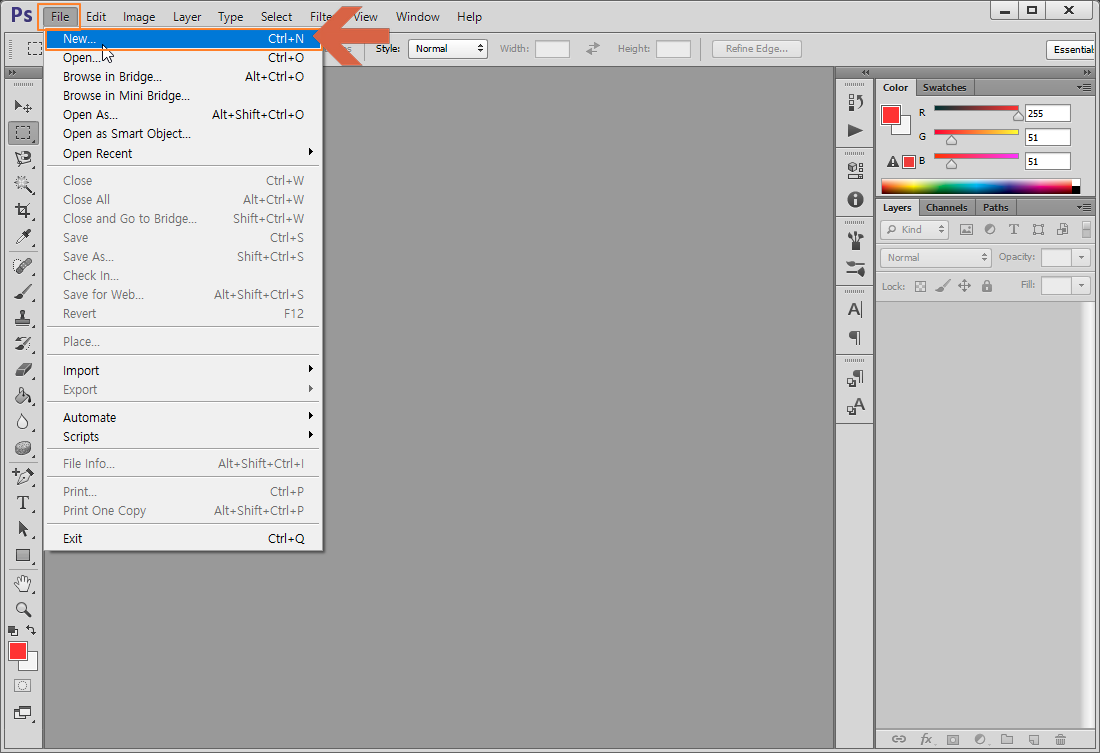Click the R channel slider
The image size is (1100, 753).
click(x=976, y=111)
